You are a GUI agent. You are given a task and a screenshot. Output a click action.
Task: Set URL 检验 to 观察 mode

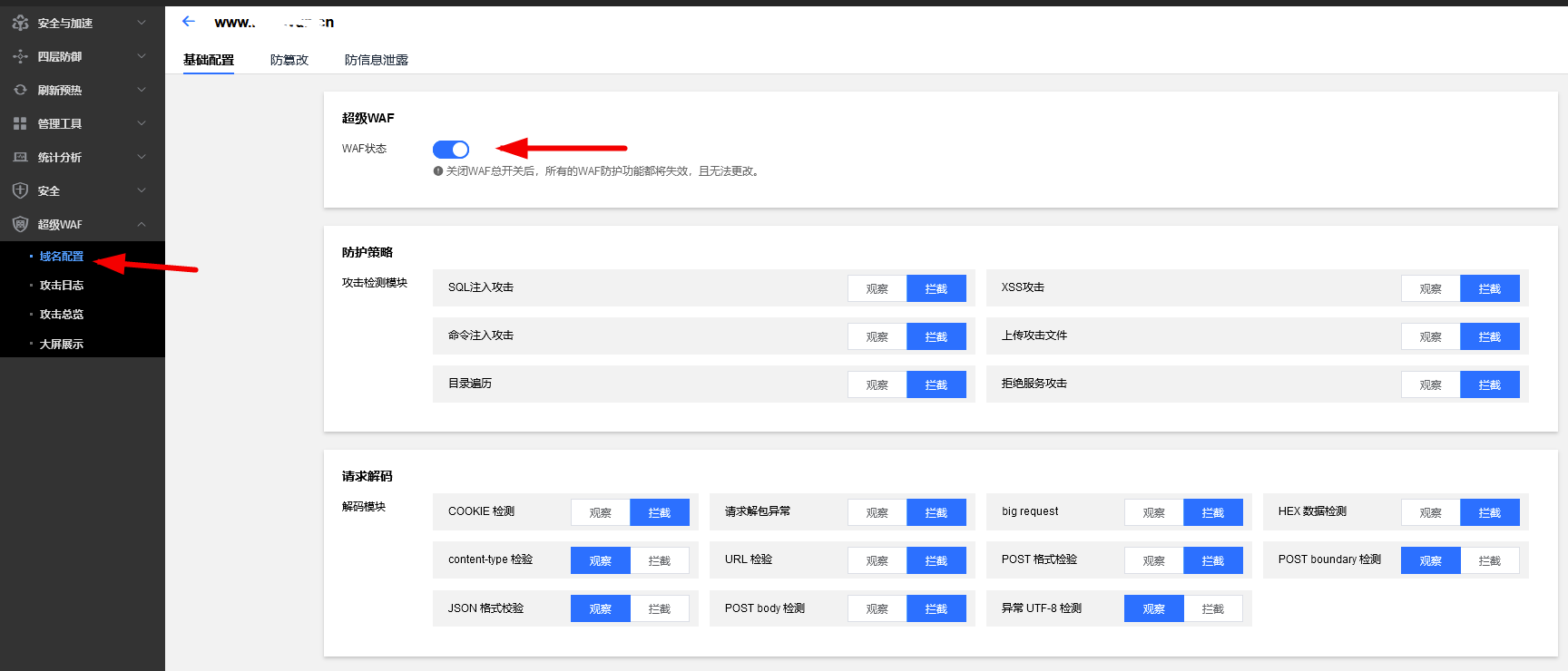[877, 560]
